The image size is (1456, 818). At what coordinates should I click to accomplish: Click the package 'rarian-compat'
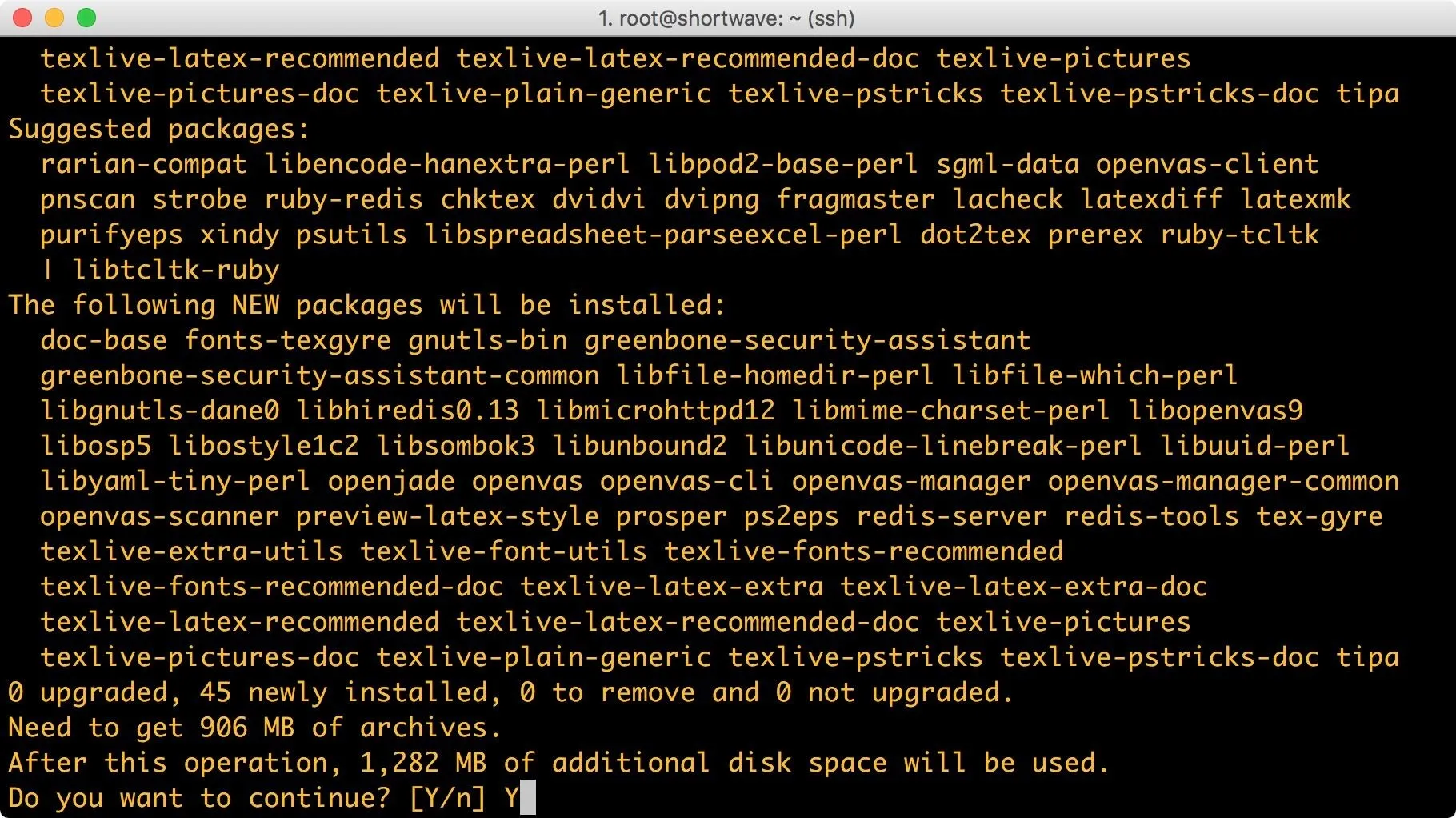tap(143, 164)
